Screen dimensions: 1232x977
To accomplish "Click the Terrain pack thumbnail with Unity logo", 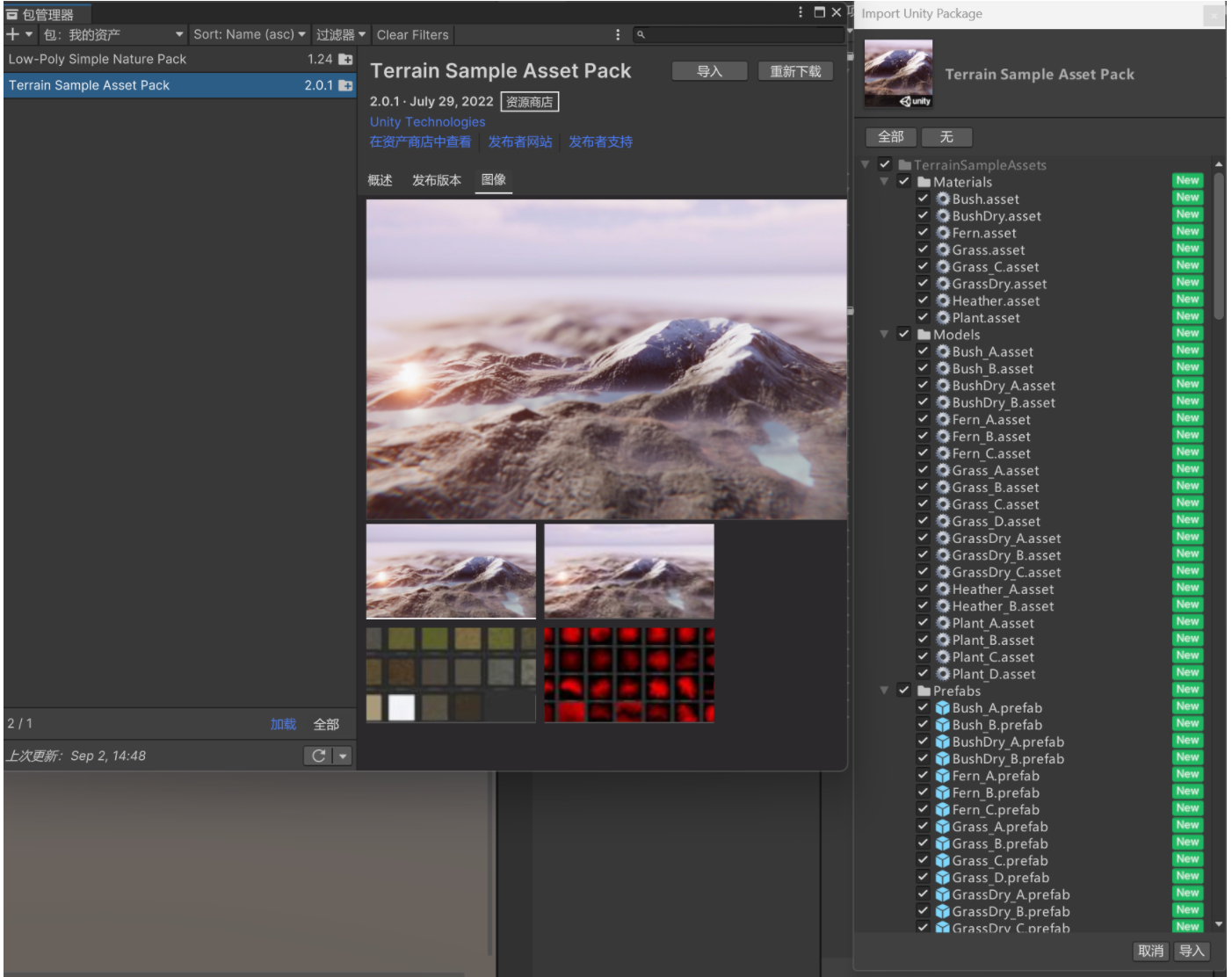I will (899, 74).
